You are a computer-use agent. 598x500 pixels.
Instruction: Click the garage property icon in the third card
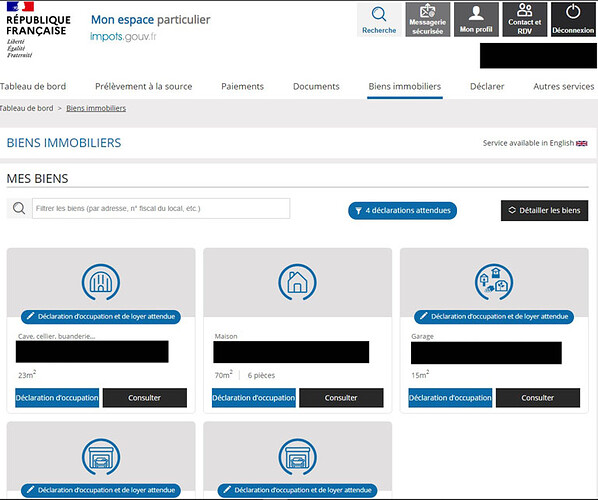tap(494, 282)
